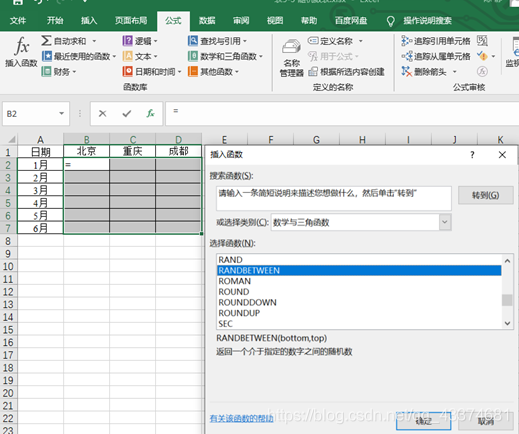Expand the 定义名称 dropdown arrow
Viewport: 519px width, 434px height.
pyautogui.click(x=361, y=41)
